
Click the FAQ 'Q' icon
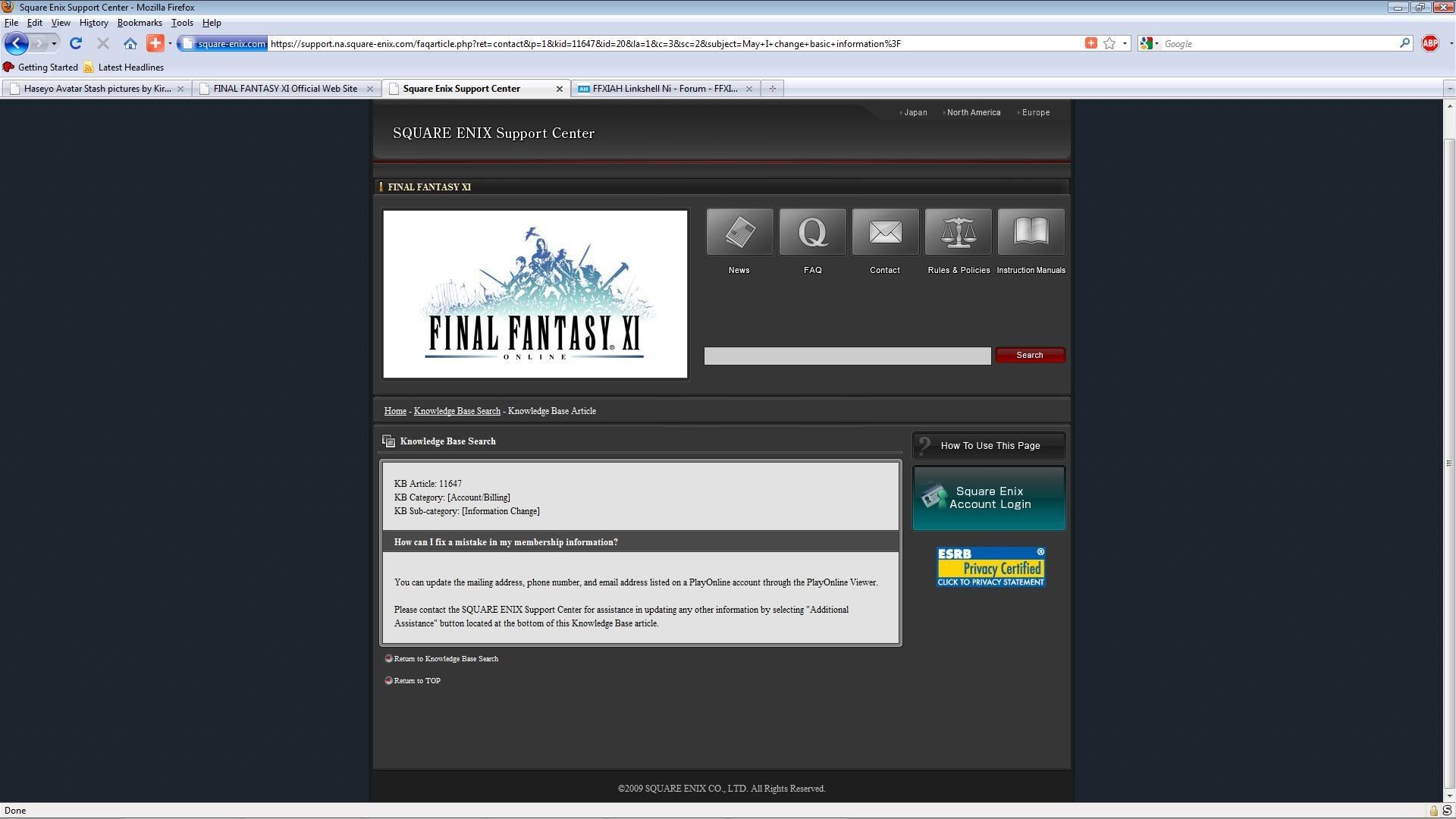(812, 232)
